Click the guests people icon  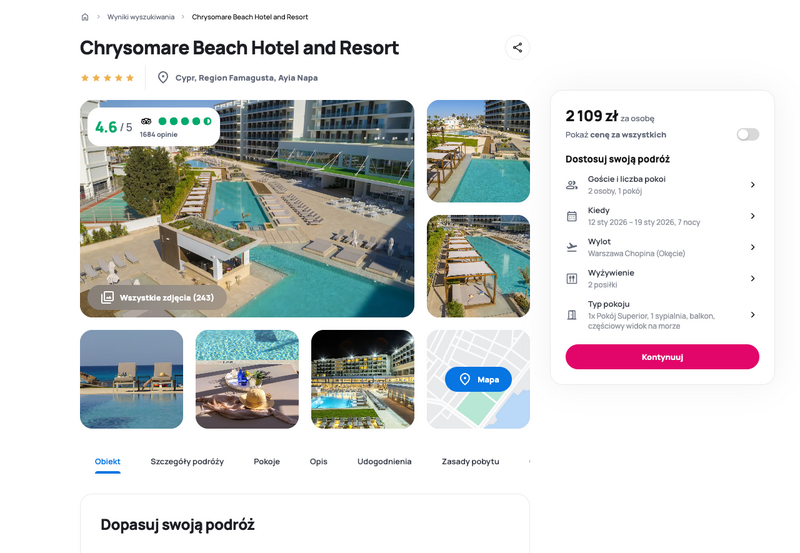[572, 185]
